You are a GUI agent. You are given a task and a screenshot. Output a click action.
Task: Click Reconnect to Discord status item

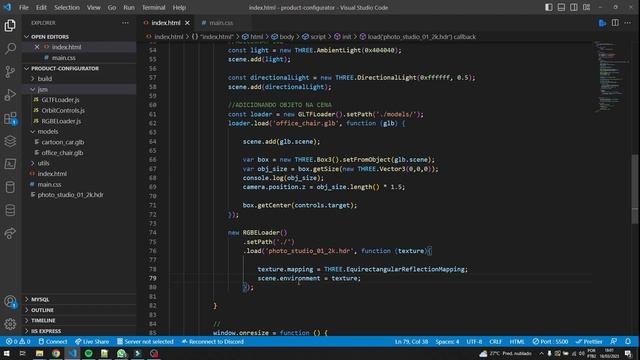click(213, 342)
